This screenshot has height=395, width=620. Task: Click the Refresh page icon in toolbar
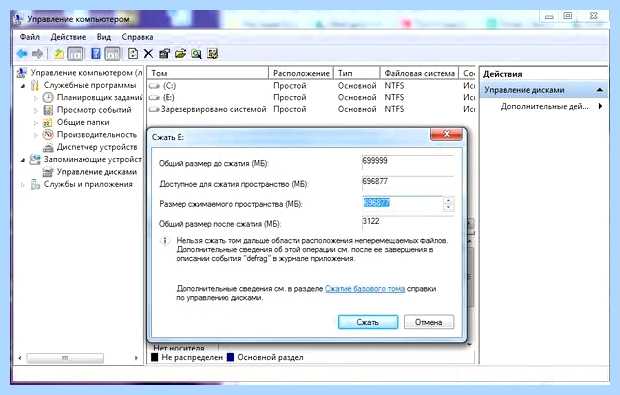(133, 53)
